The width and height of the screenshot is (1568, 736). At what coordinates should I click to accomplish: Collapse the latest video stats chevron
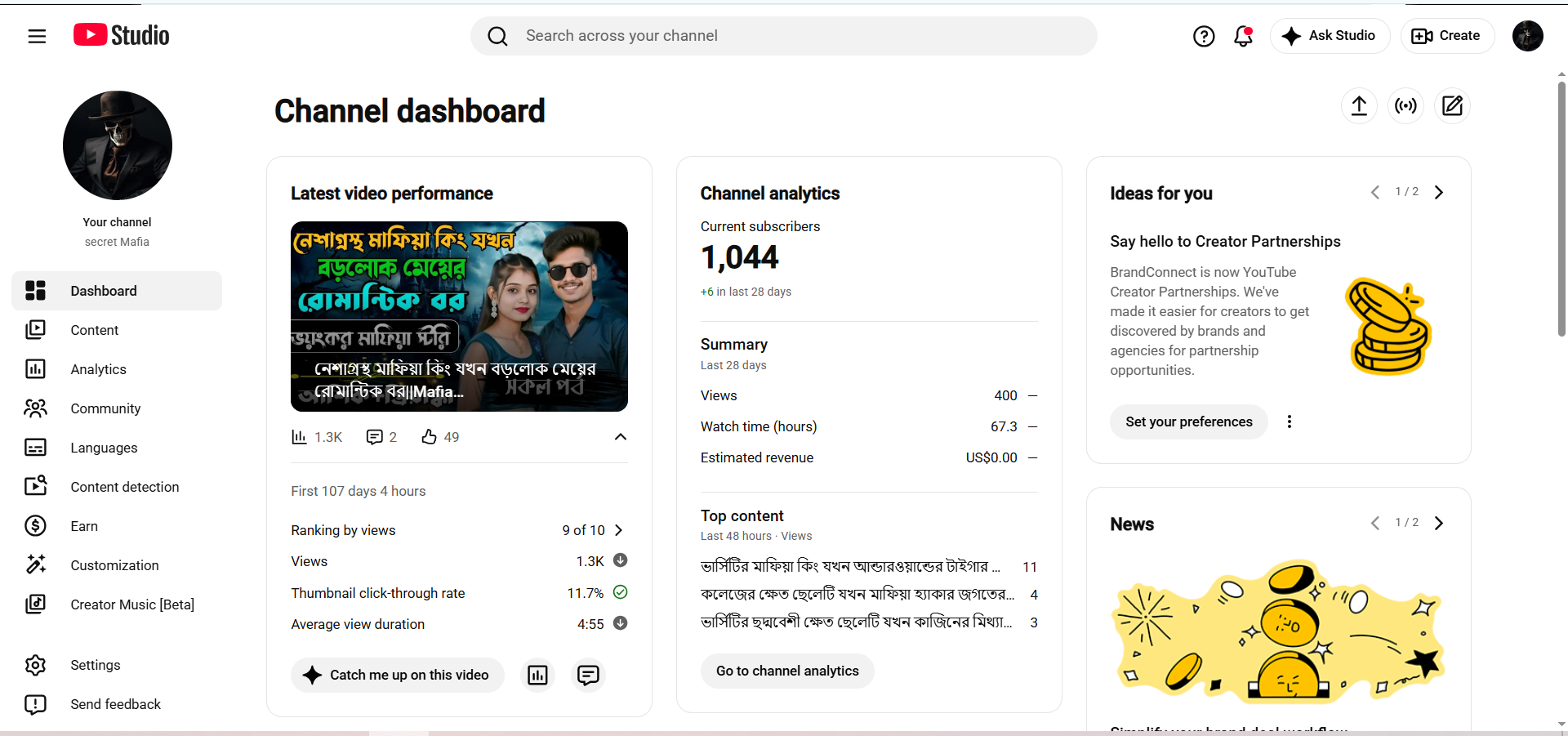click(621, 437)
